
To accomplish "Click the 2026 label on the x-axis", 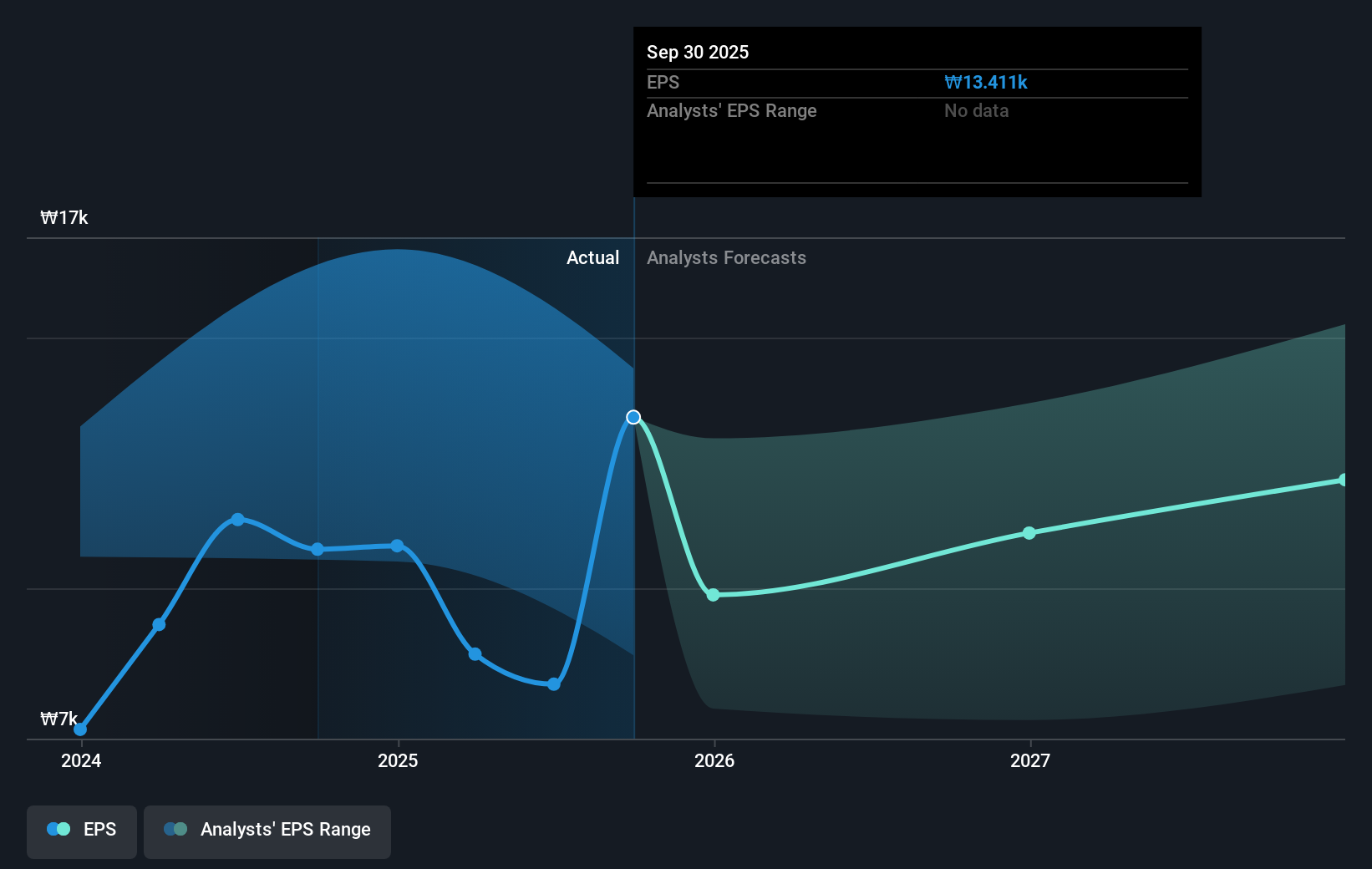I will click(x=714, y=760).
